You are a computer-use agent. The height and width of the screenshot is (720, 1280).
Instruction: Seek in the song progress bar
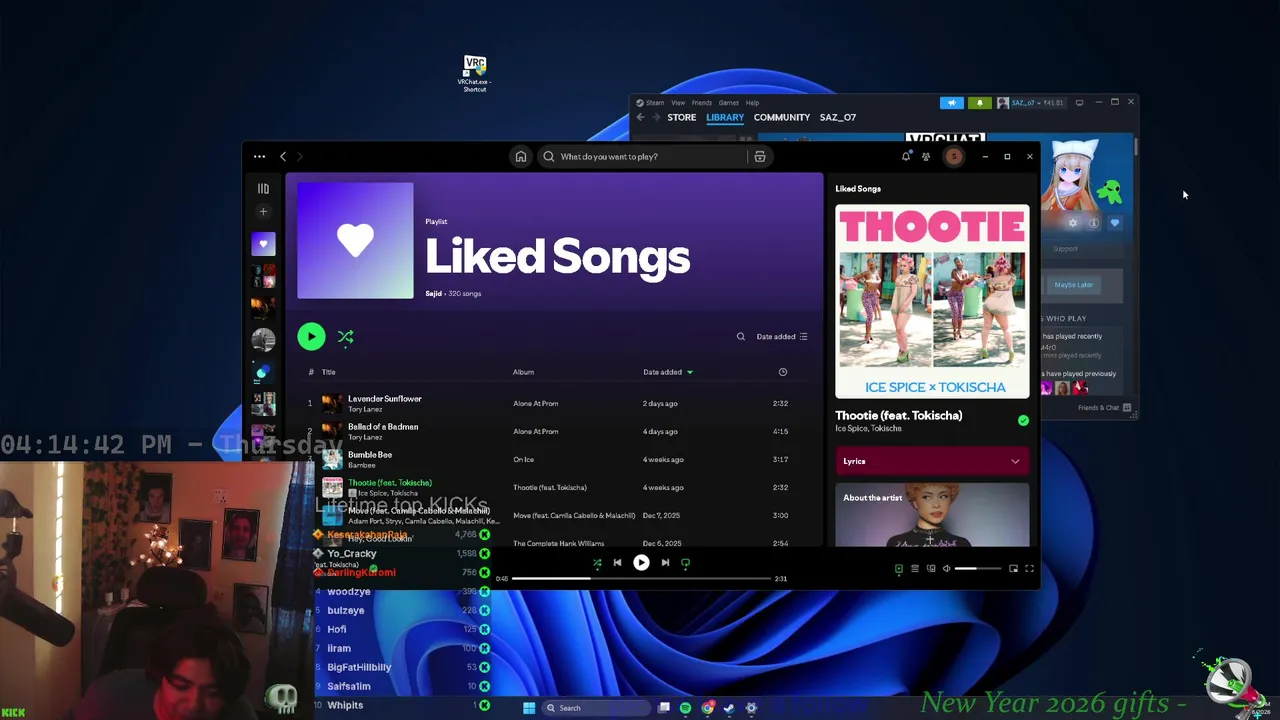pyautogui.click(x=641, y=578)
